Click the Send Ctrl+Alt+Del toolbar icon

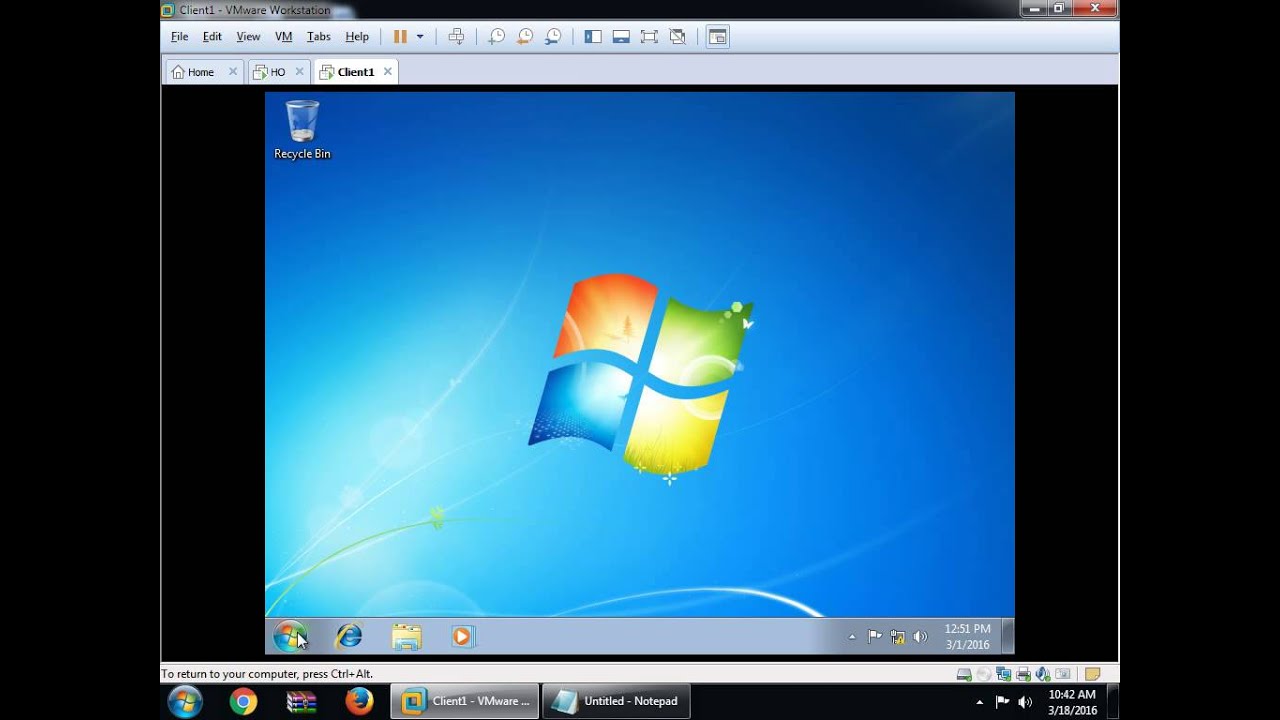(456, 36)
